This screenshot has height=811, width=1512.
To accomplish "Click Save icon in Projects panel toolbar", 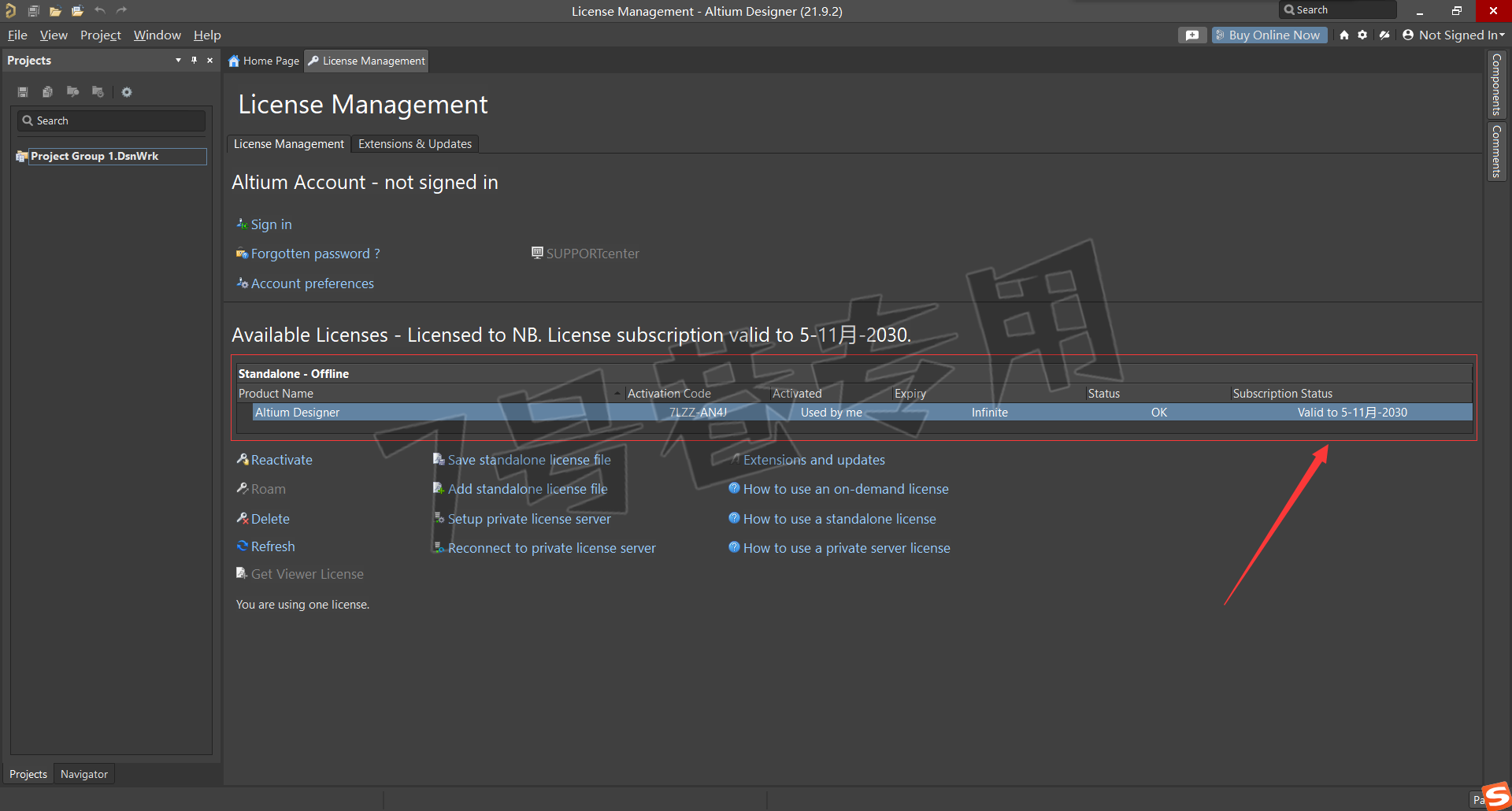I will (x=23, y=92).
